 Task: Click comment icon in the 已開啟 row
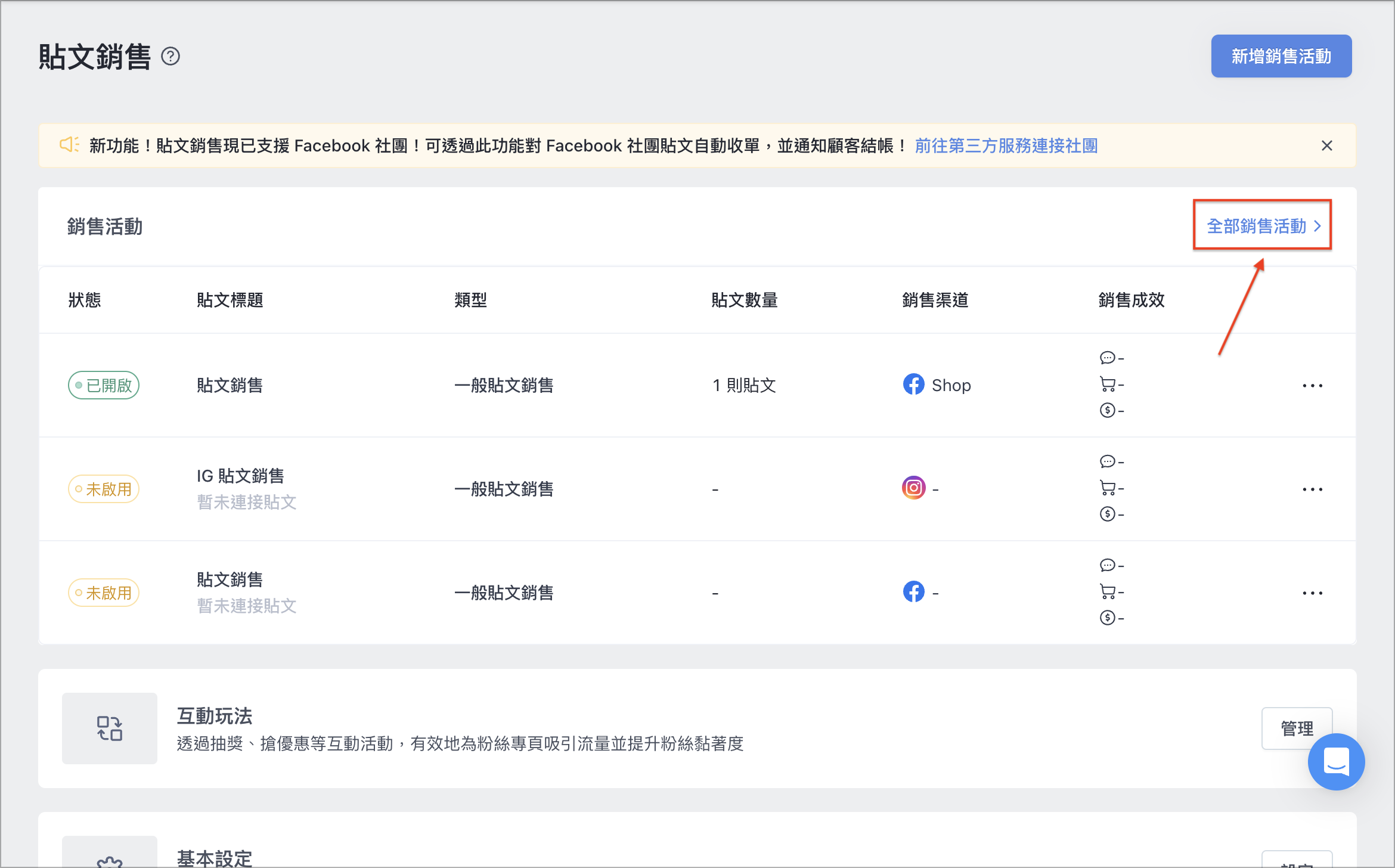tap(1107, 358)
